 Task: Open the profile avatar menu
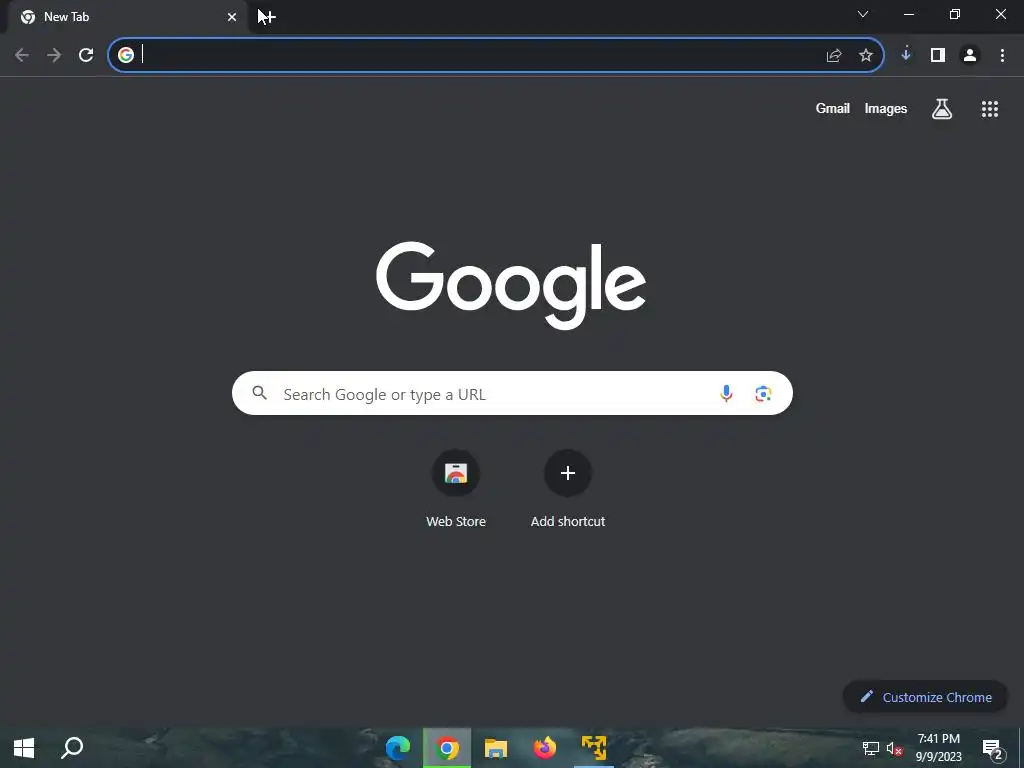coord(970,56)
